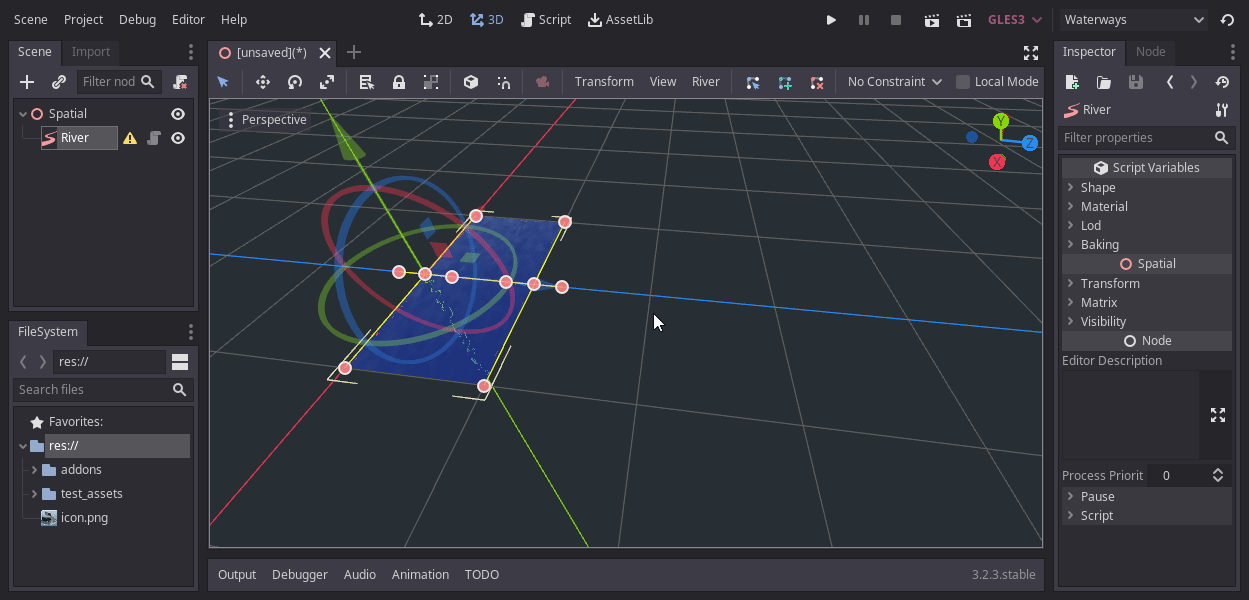This screenshot has width=1249, height=600.
Task: Activate the Scale Mode tool
Action: click(327, 82)
